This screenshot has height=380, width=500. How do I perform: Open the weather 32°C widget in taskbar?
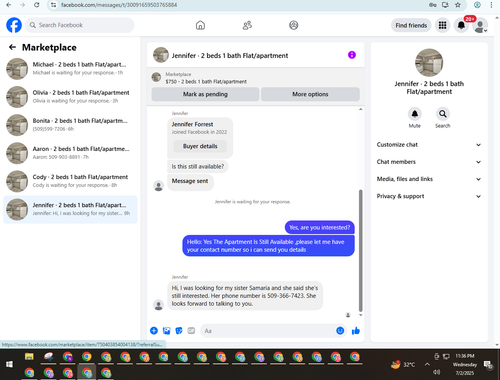tap(403, 365)
